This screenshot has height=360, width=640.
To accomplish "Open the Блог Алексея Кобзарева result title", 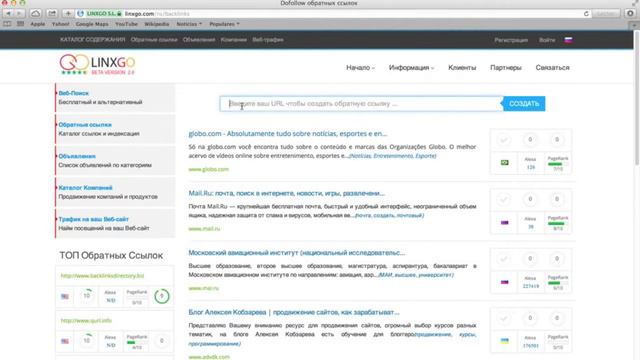I will pyautogui.click(x=294, y=312).
